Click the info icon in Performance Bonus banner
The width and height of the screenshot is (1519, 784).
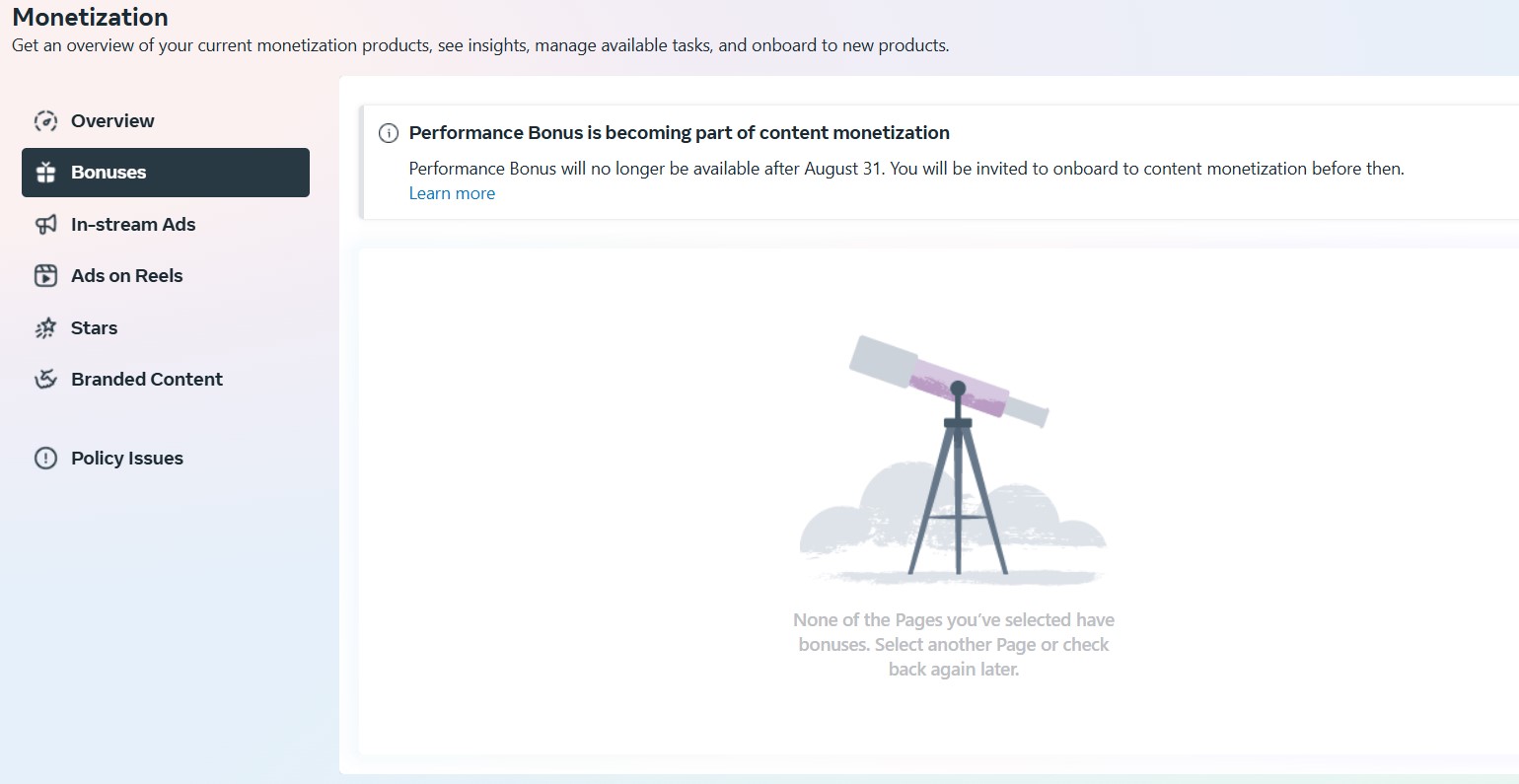[389, 133]
